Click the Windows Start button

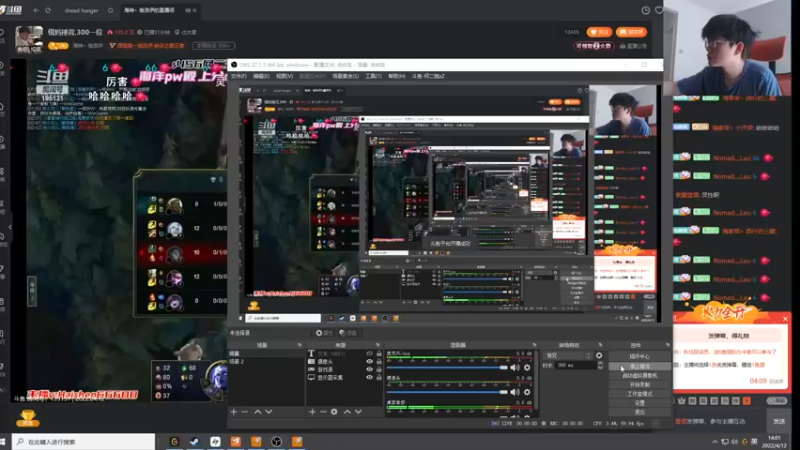(x=3, y=441)
